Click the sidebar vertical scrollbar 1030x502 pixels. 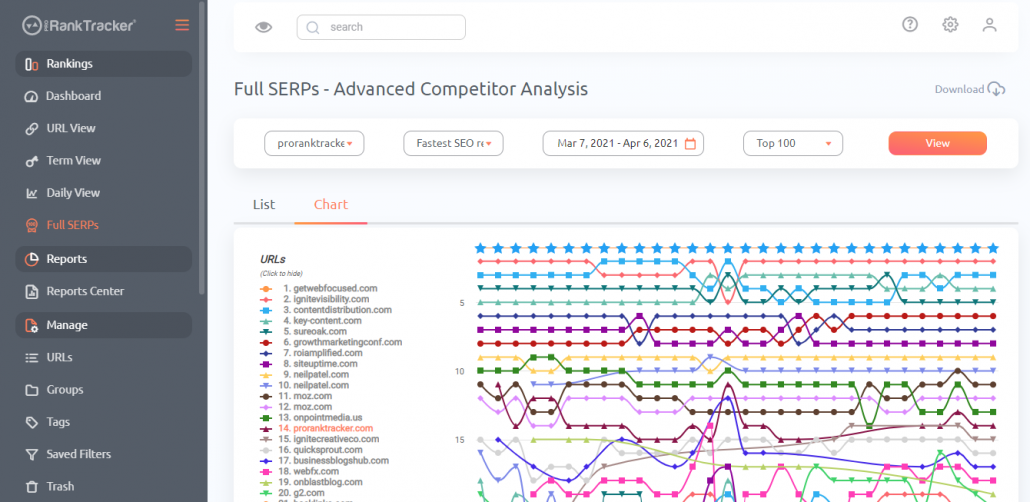[202, 148]
